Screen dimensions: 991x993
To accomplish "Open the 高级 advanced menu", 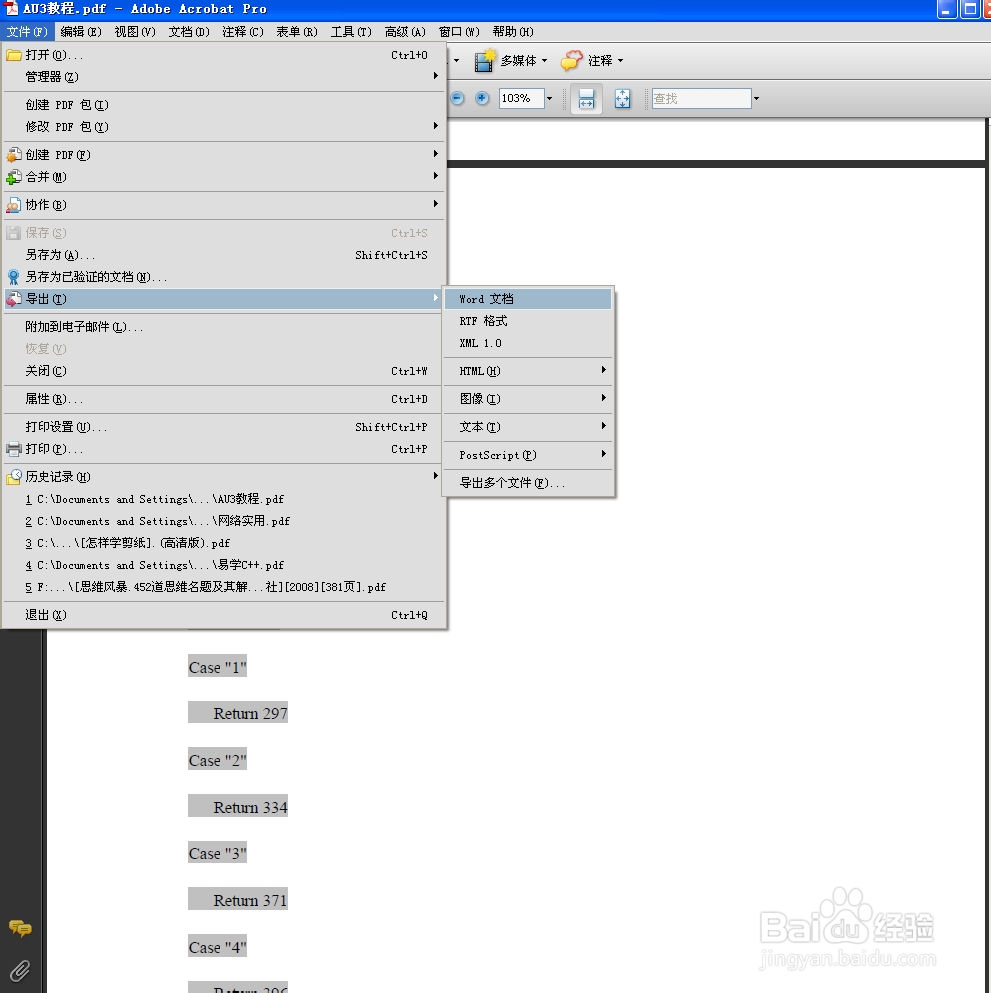I will (404, 31).
